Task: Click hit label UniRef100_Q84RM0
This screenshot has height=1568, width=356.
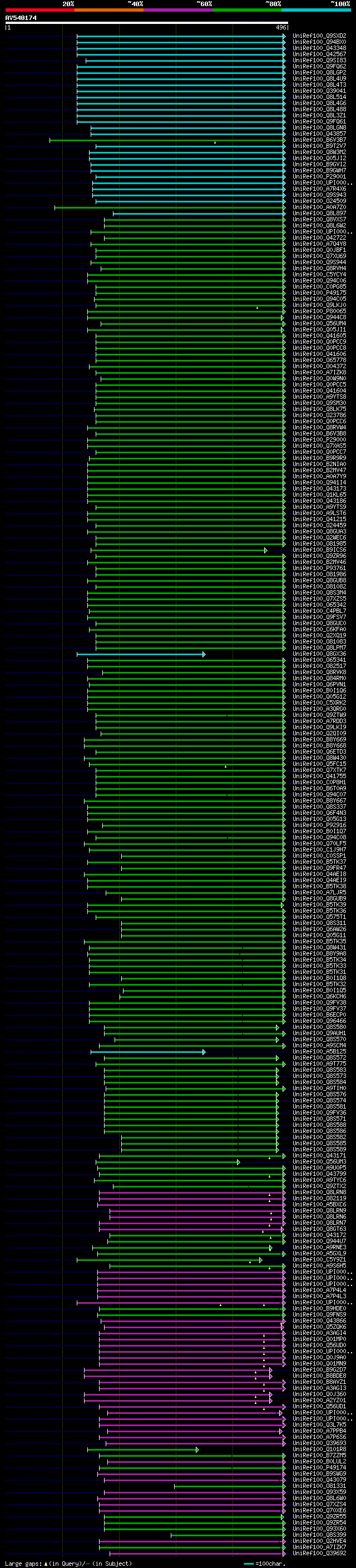Action: [x=319, y=678]
